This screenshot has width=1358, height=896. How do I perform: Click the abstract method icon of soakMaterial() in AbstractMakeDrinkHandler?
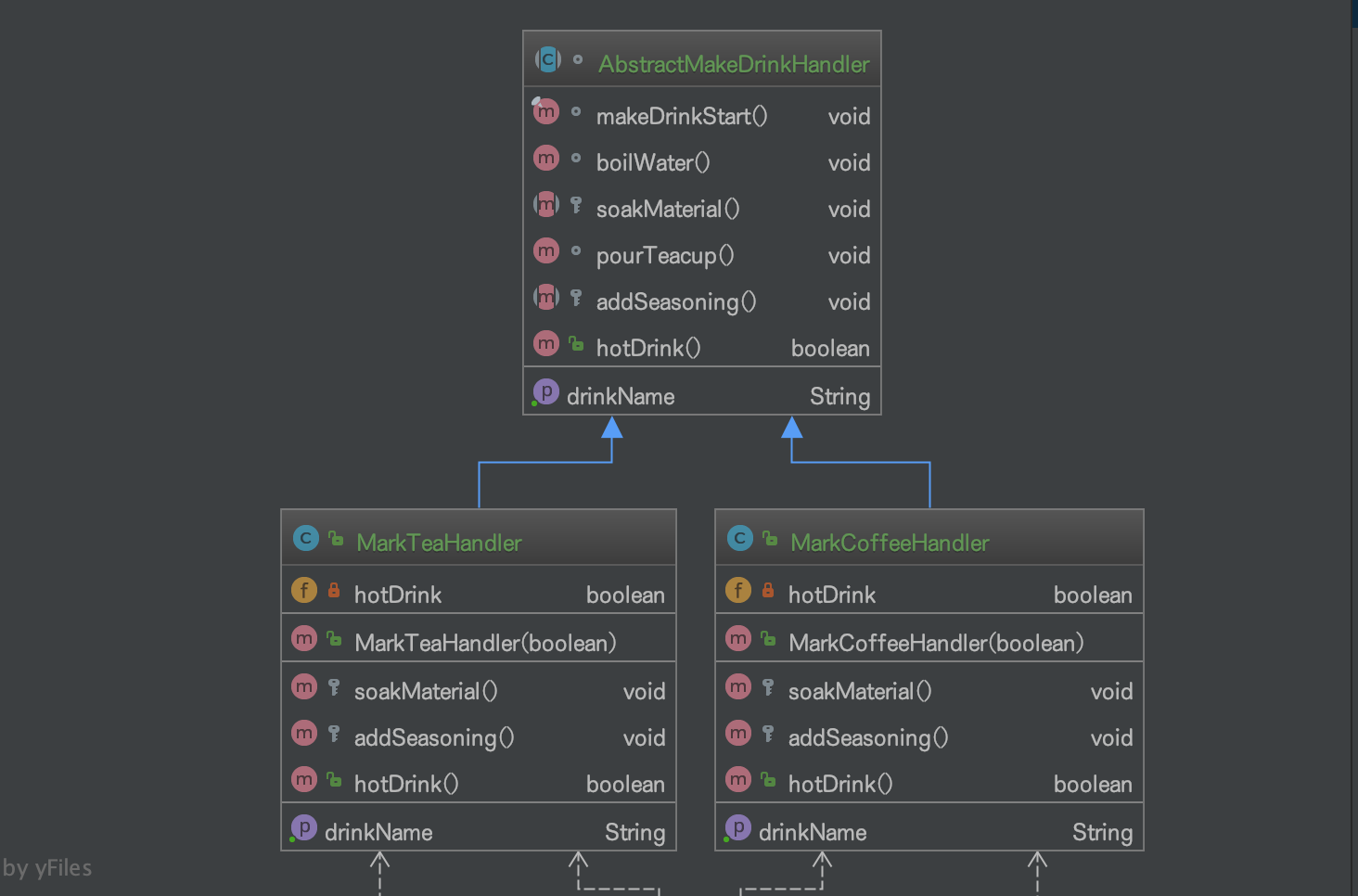(x=546, y=204)
